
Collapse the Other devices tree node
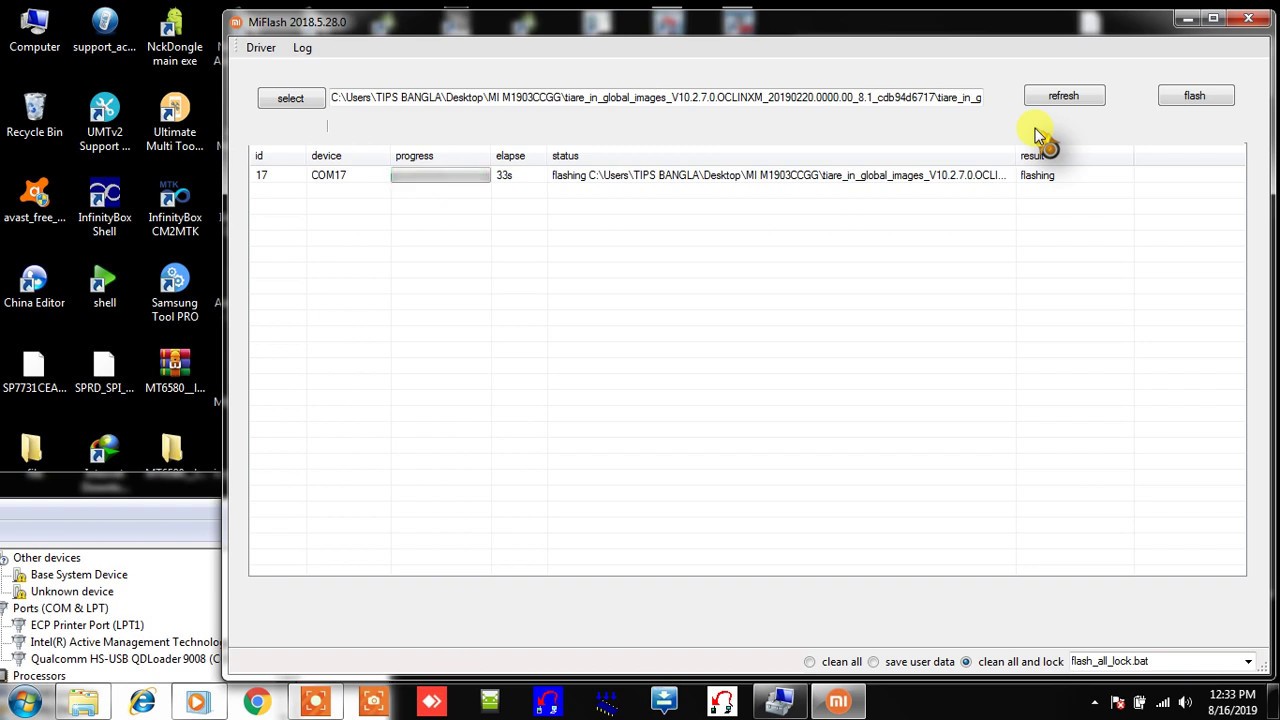(4, 558)
